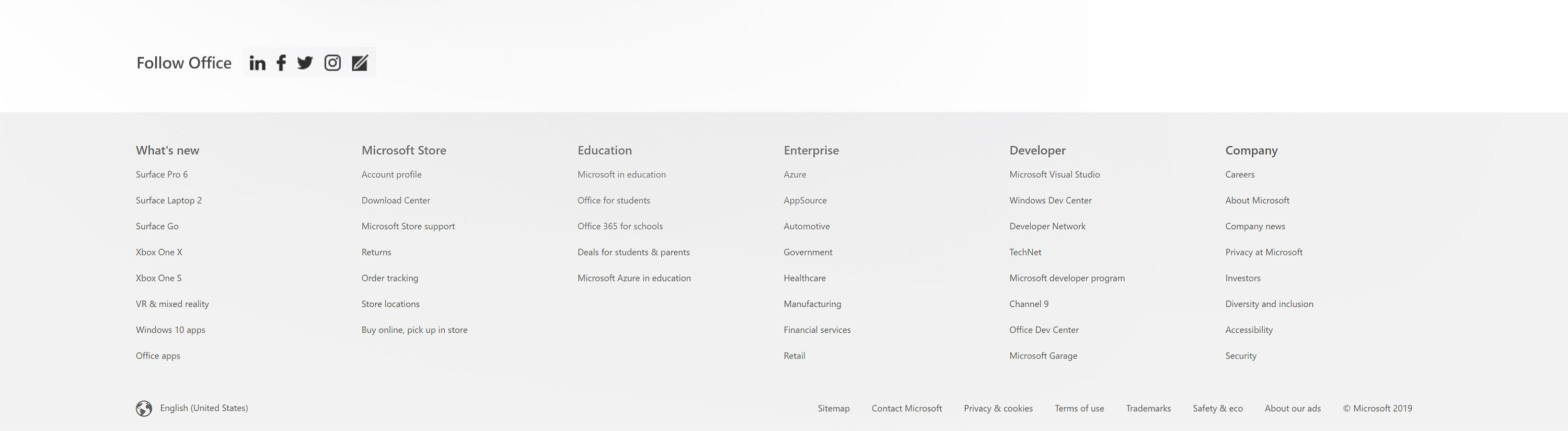The height and width of the screenshot is (431, 1568).
Task: Open Microsoft Store support
Action: tap(408, 226)
